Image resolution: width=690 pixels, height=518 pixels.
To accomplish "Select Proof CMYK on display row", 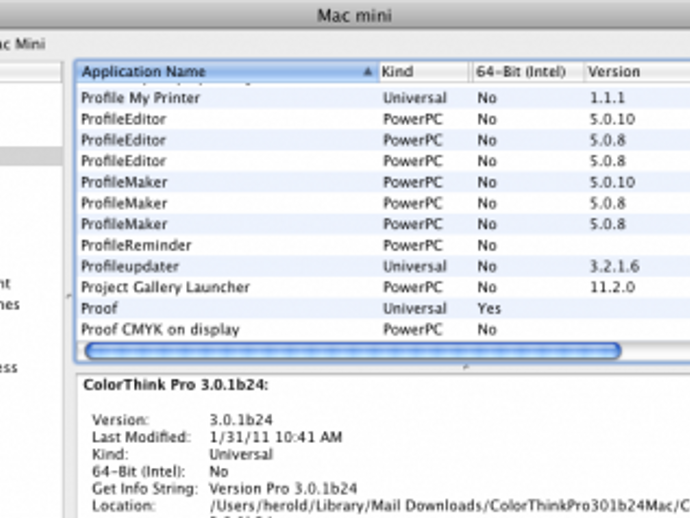I will click(x=383, y=329).
